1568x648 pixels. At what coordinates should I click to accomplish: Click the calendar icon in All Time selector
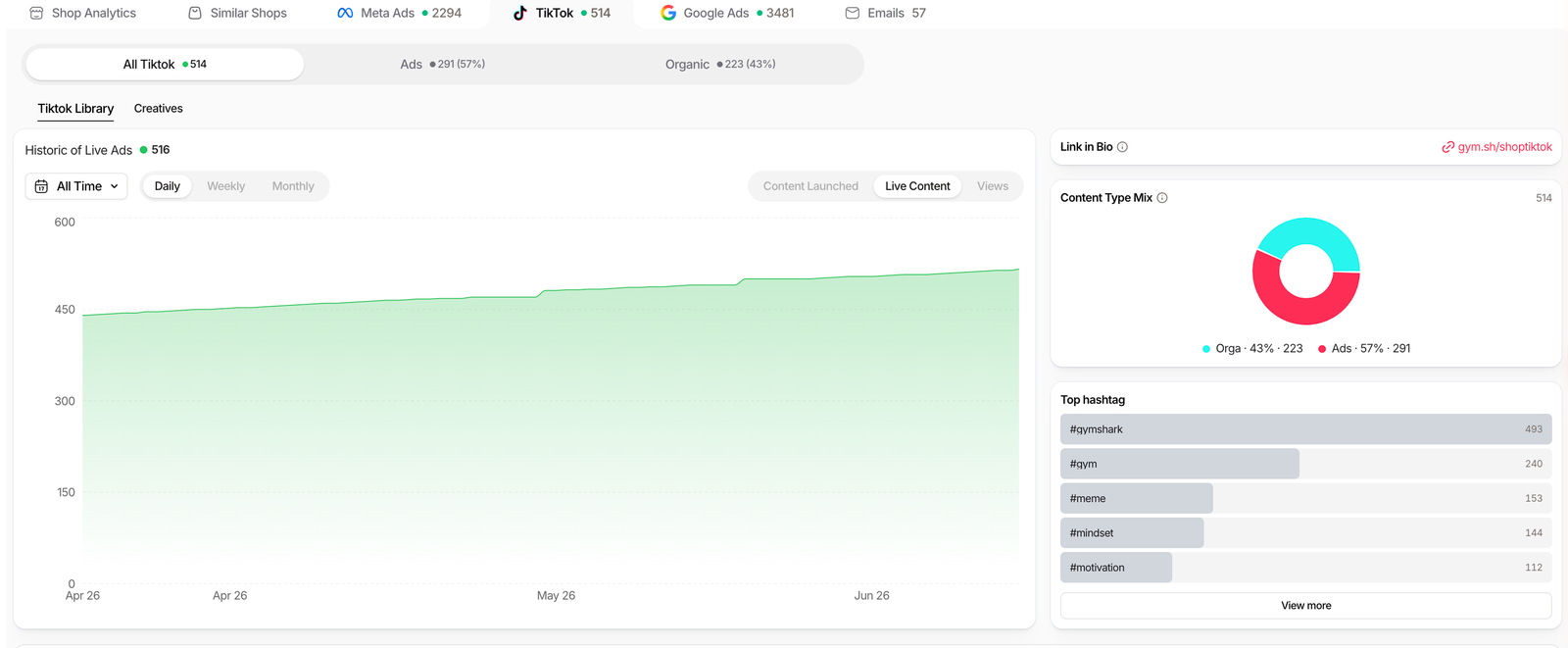(41, 186)
